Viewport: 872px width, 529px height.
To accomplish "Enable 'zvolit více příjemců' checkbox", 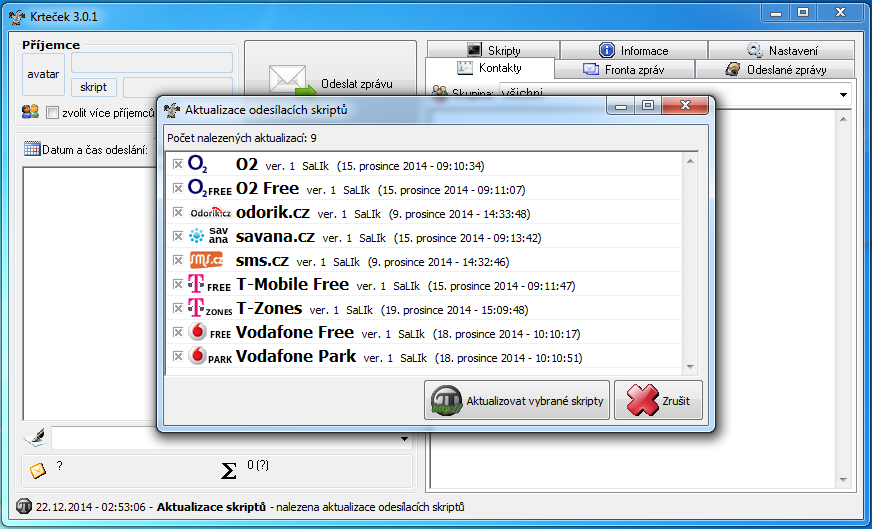I will 53,113.
